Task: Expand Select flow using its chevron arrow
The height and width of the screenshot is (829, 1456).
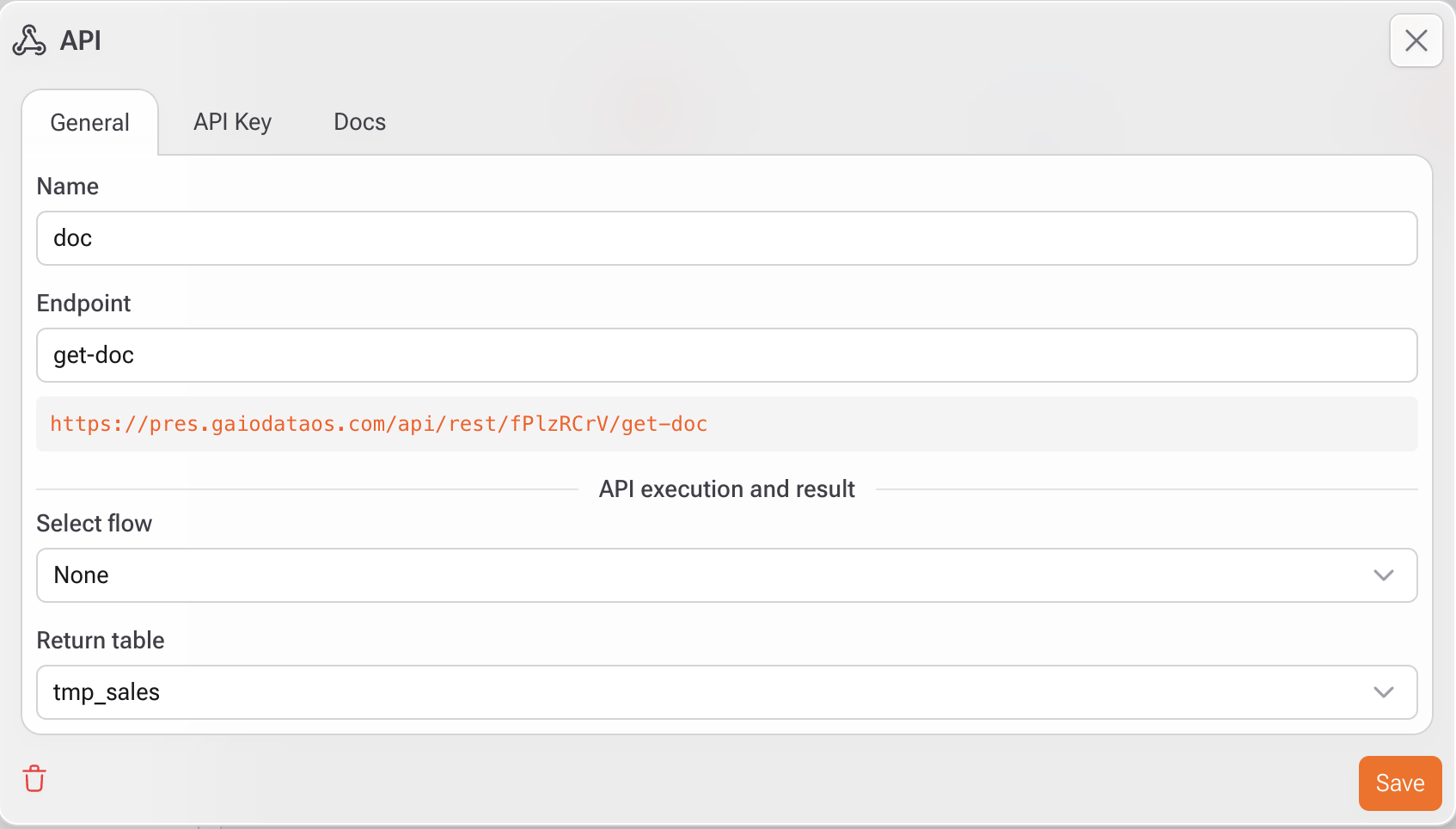Action: [x=1383, y=575]
